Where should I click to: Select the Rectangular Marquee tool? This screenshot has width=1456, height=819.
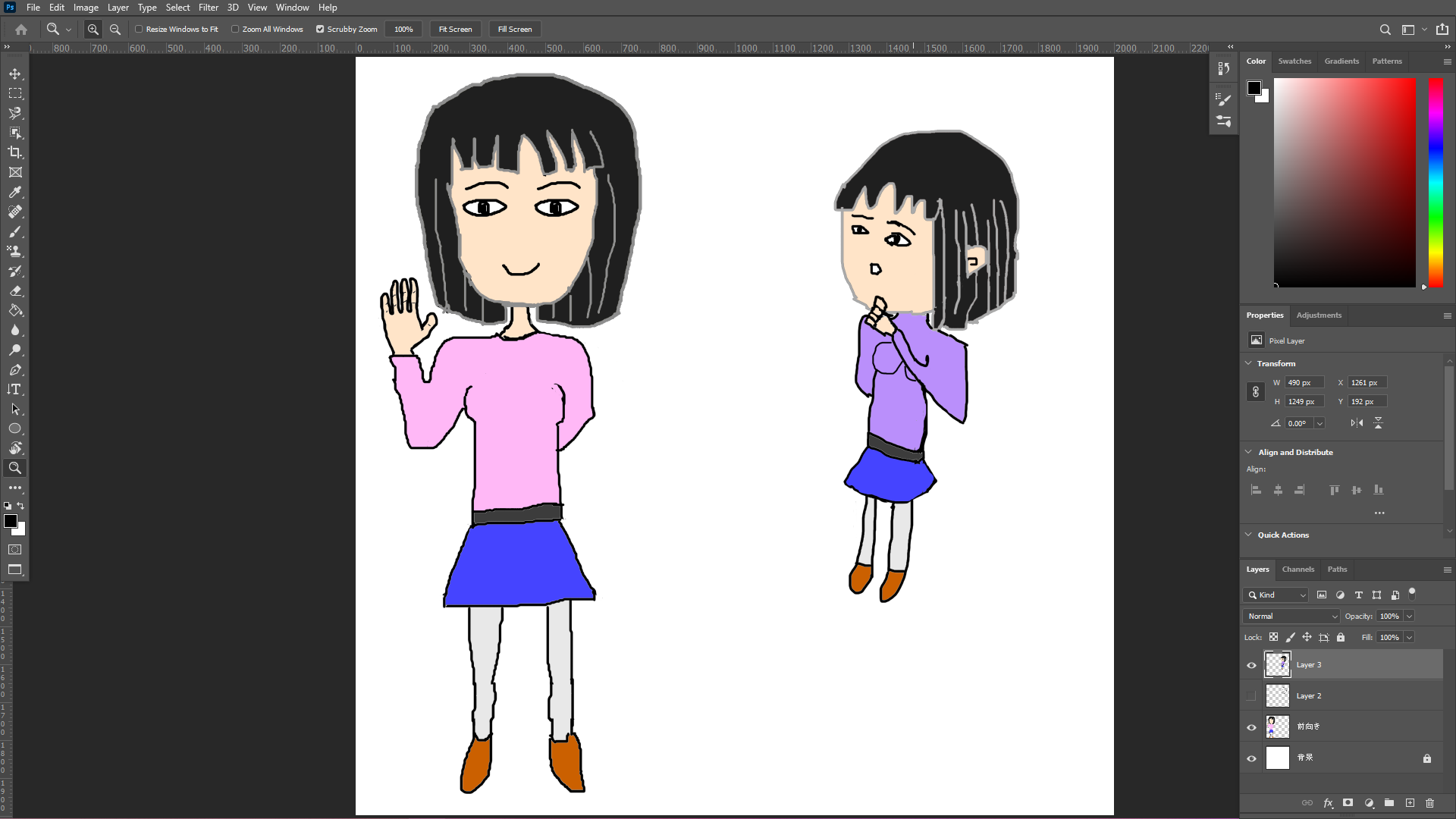point(15,93)
